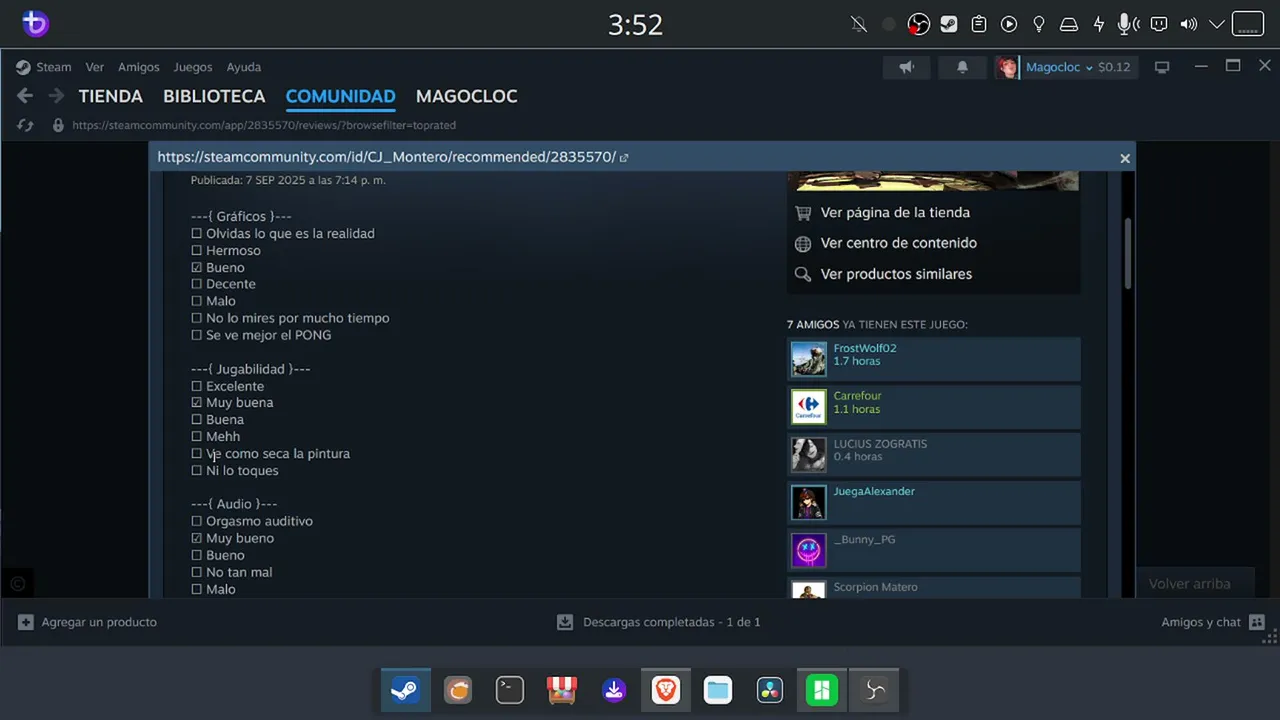
Task: Click the globe icon for content hub
Action: pyautogui.click(x=802, y=243)
